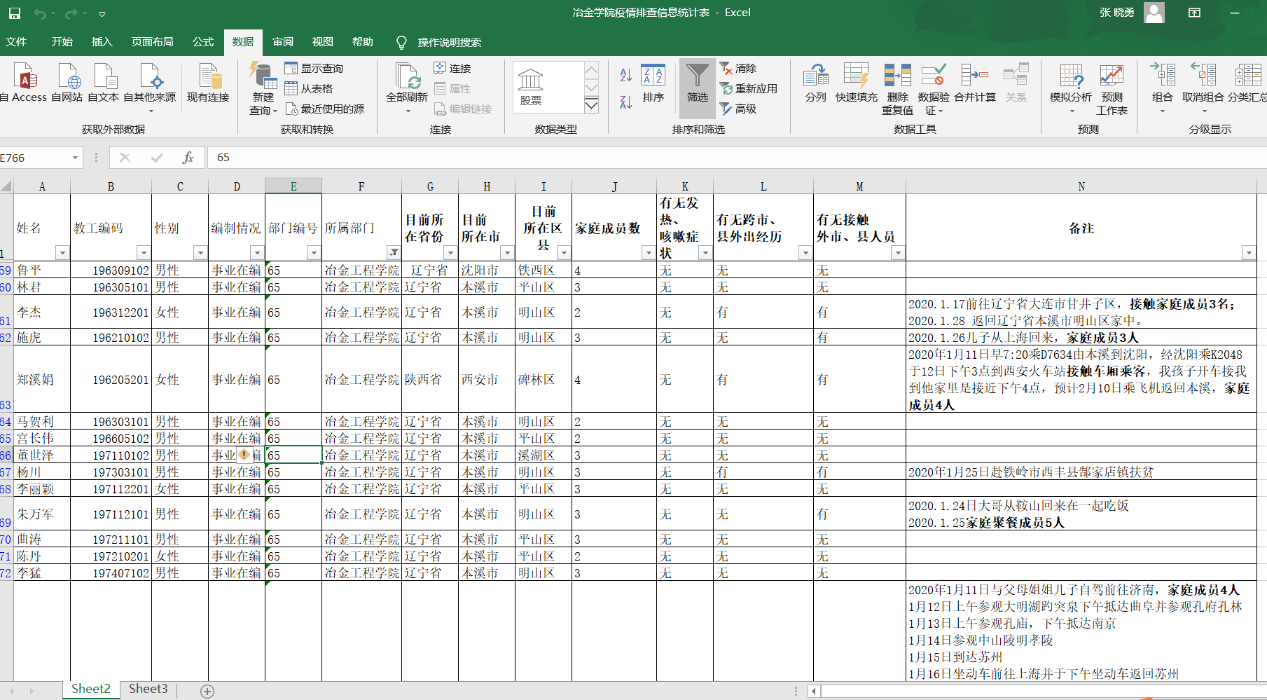Open 数据验证 data validation
1267x700 pixels.
click(x=933, y=89)
